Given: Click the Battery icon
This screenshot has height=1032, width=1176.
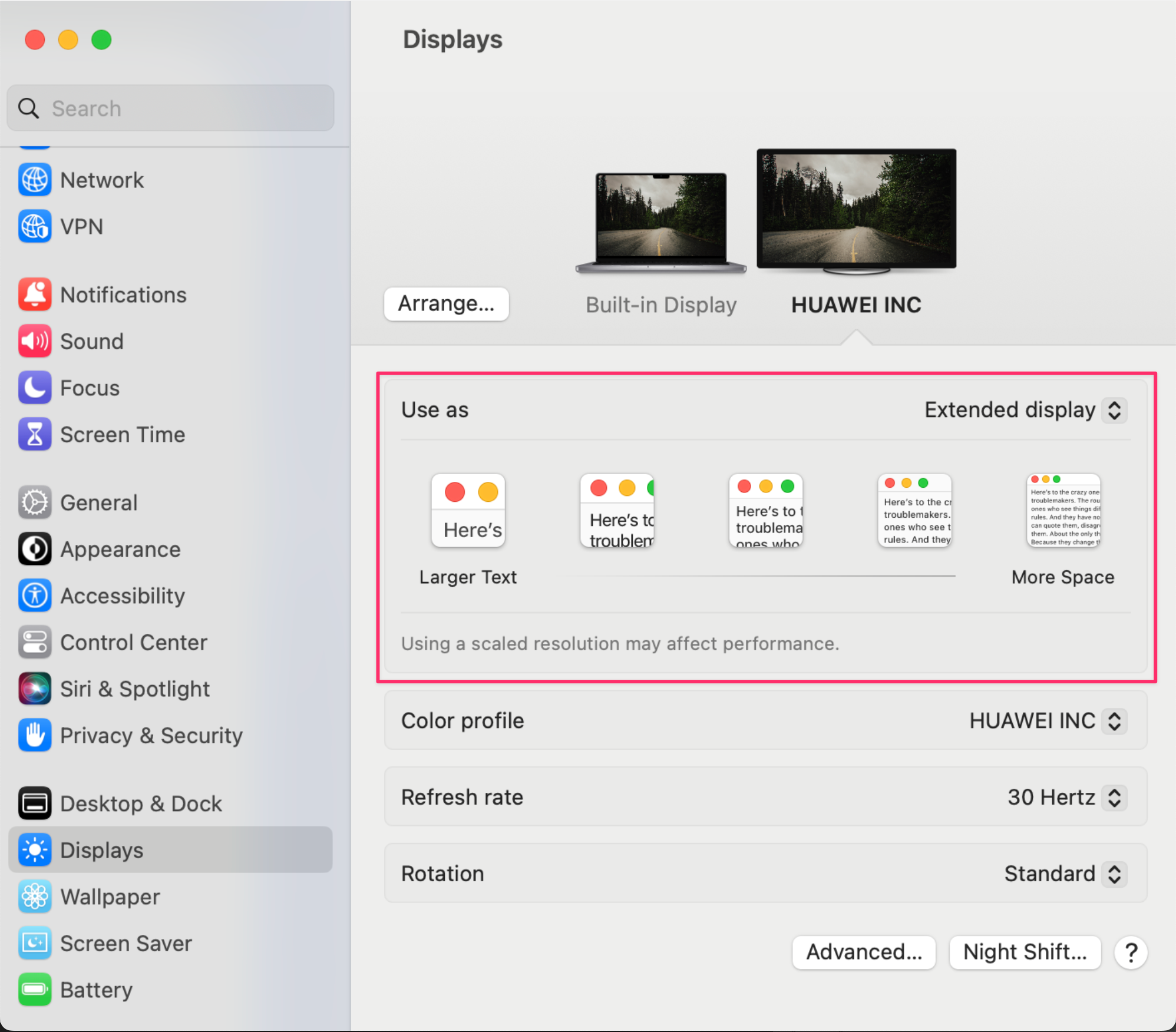Looking at the screenshot, I should coord(35,990).
